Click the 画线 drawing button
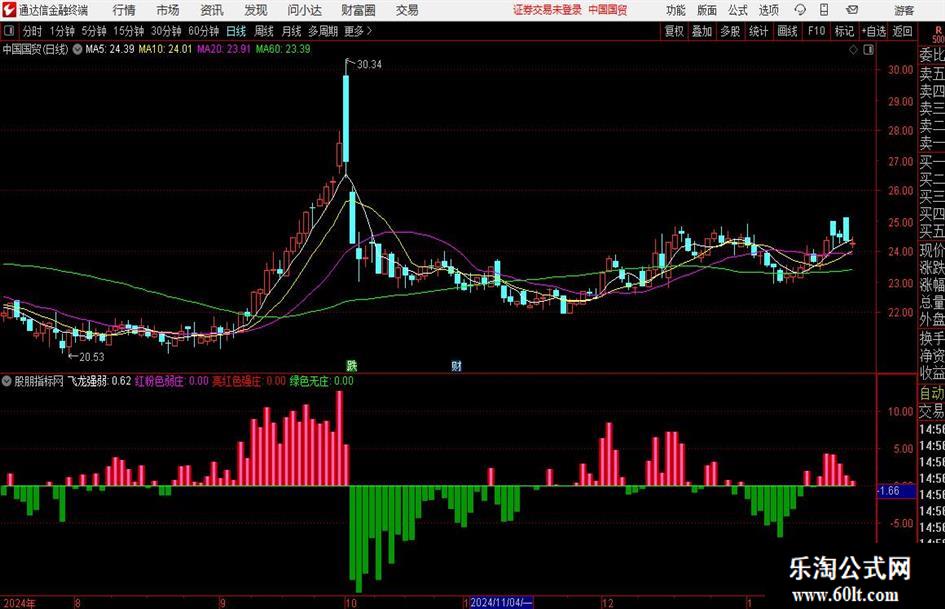The image size is (945, 609). coord(787,31)
